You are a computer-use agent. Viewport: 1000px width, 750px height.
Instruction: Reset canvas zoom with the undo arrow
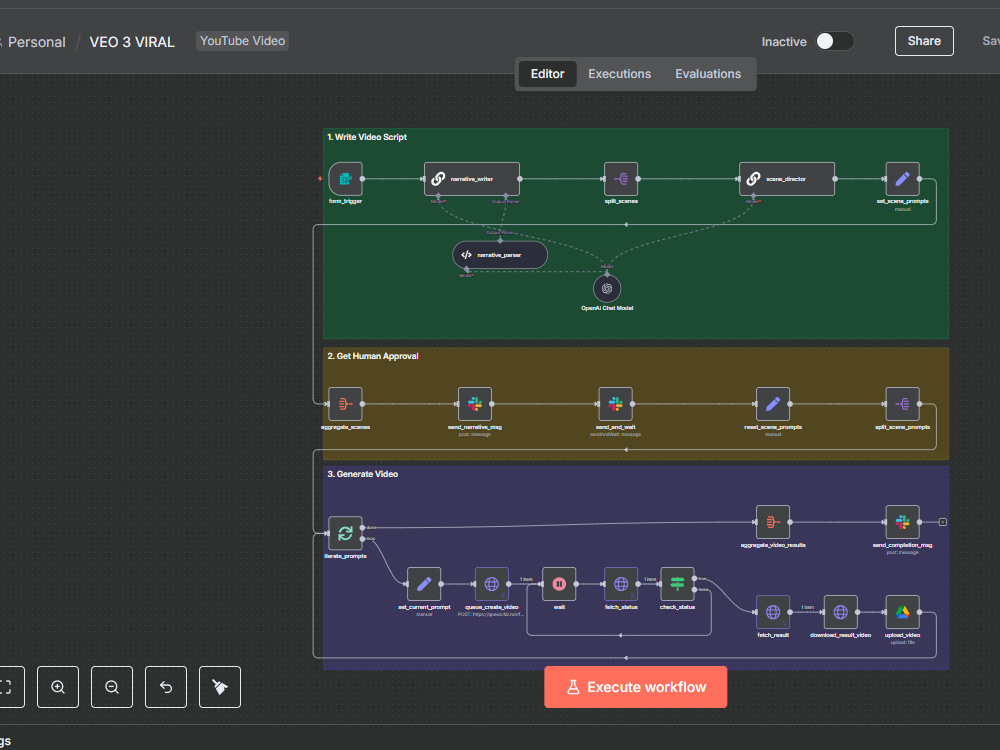click(x=166, y=687)
